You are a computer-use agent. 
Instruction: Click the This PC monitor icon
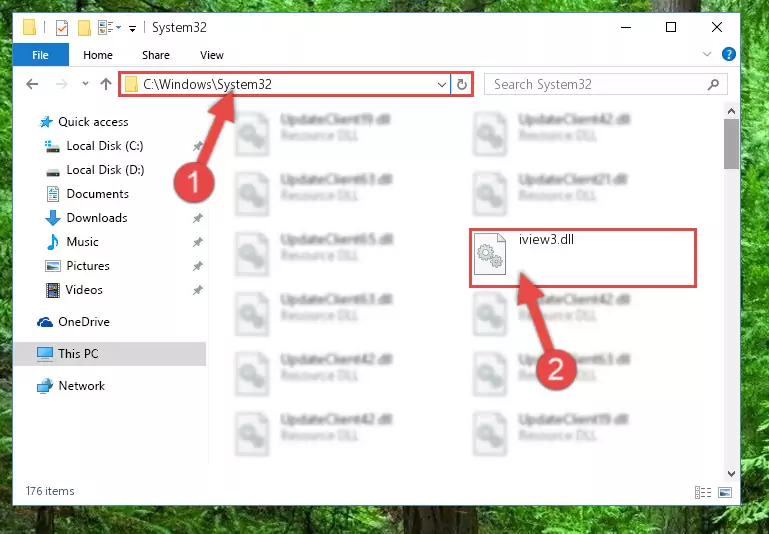point(45,354)
